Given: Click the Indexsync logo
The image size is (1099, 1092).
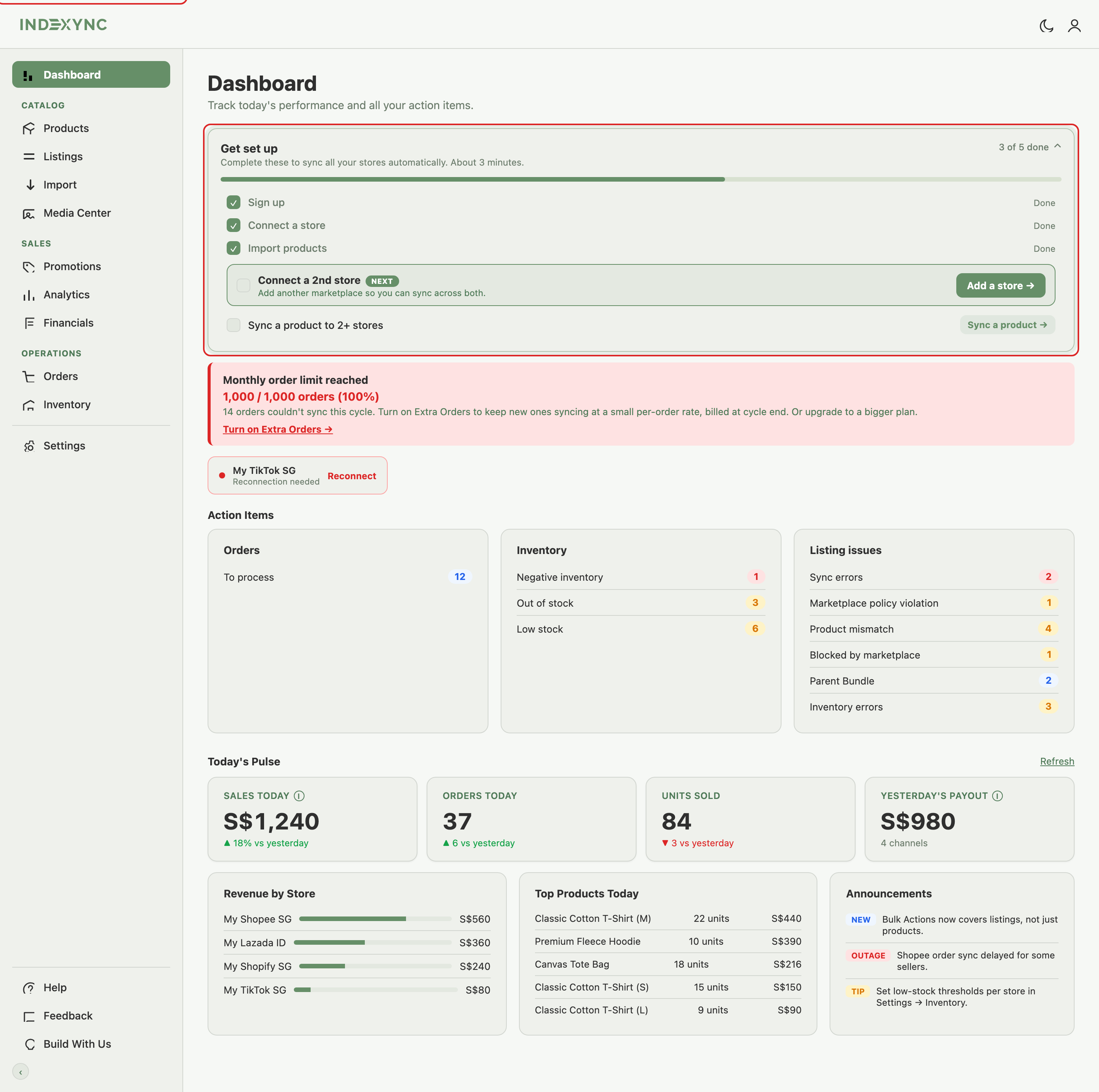Looking at the screenshot, I should pyautogui.click(x=63, y=24).
